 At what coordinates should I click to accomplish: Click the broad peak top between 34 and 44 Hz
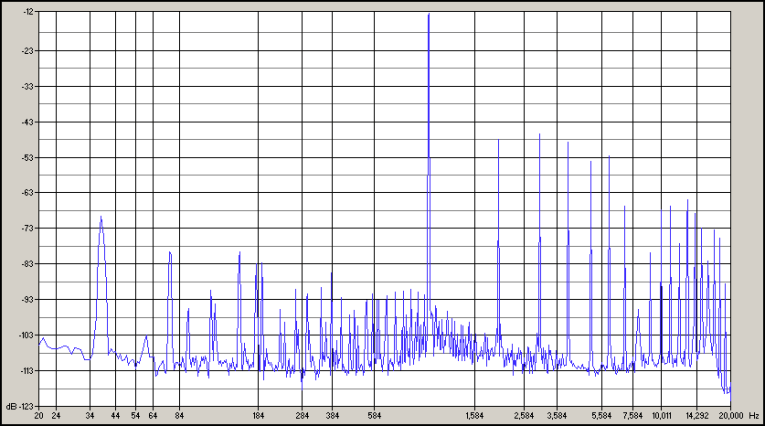pos(101,217)
